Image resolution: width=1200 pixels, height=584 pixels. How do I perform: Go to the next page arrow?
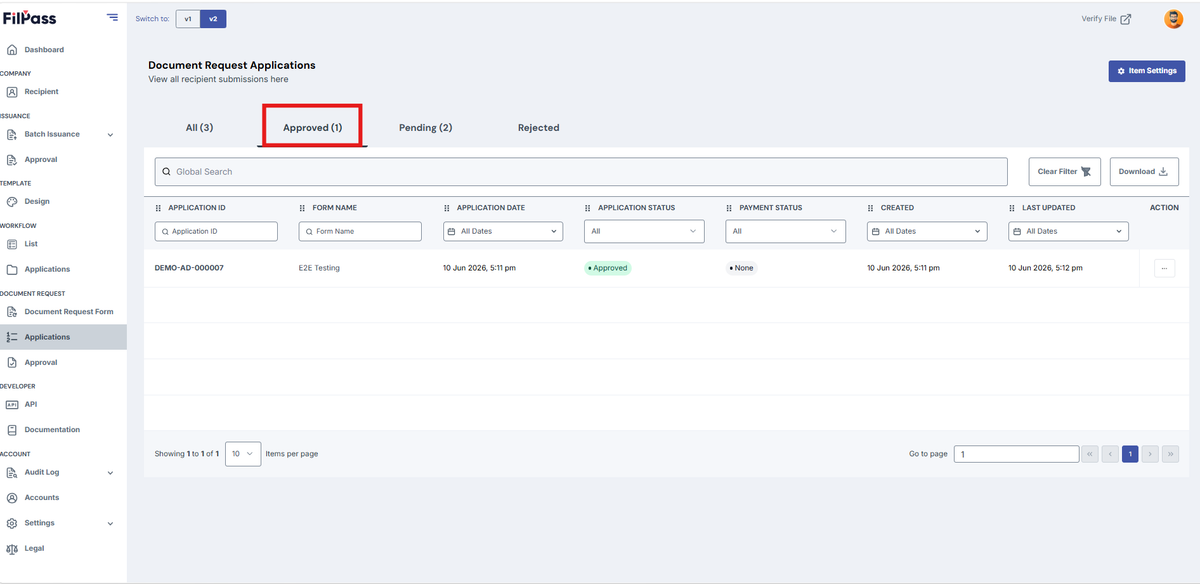point(1150,454)
